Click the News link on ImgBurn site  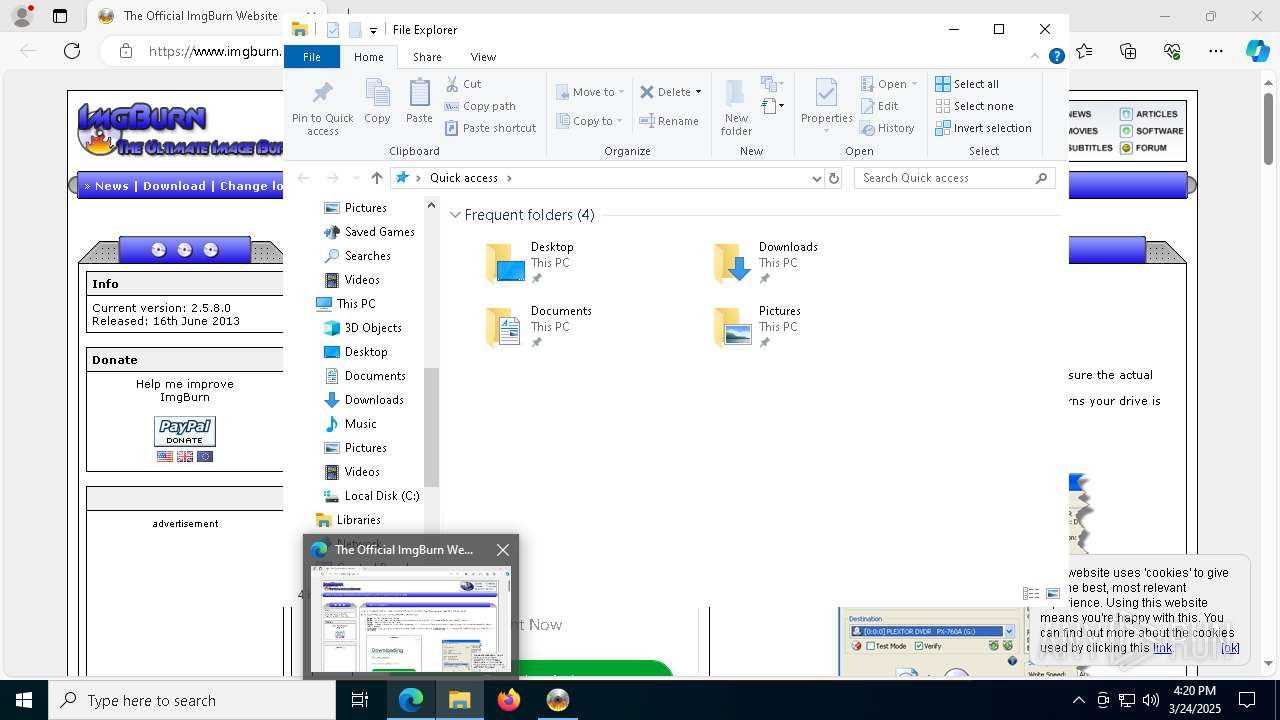112,186
